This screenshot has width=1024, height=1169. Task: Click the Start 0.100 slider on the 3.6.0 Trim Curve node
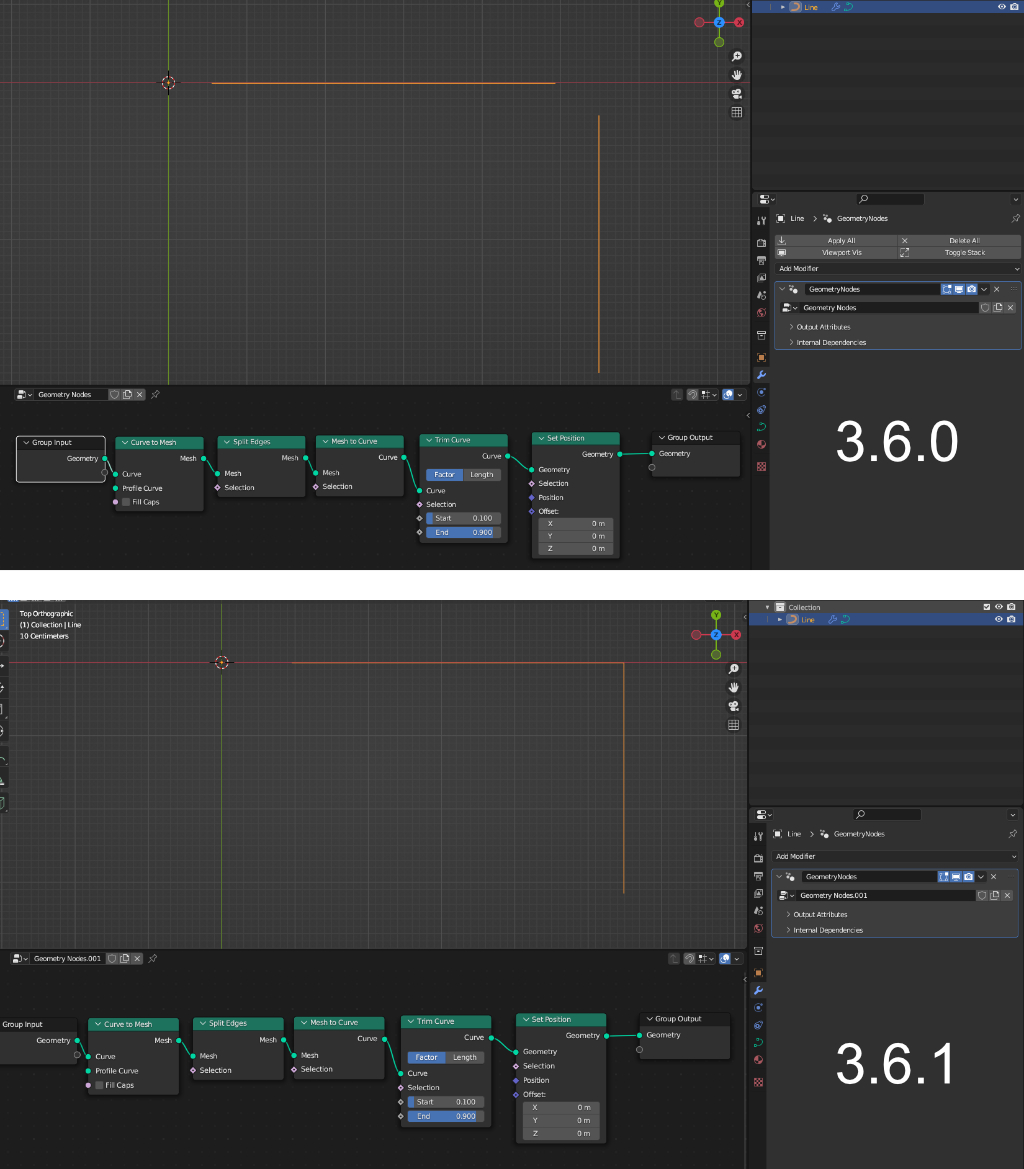coord(463,518)
